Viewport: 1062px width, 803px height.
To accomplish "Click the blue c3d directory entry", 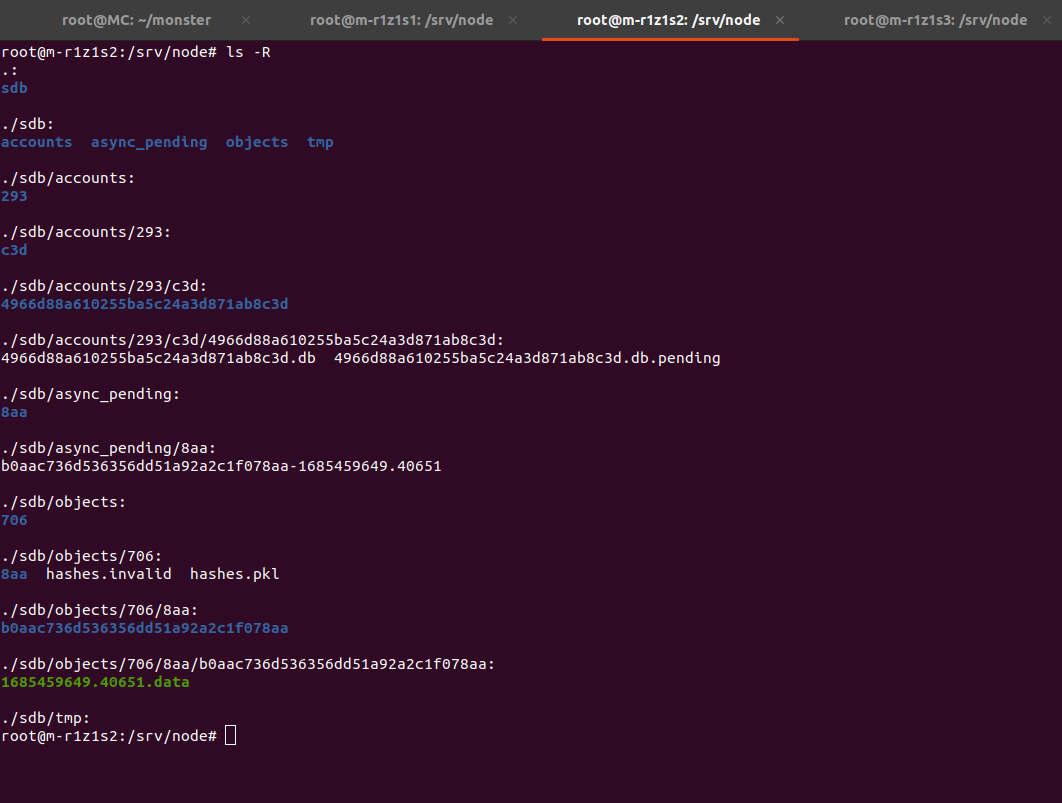I will click(14, 250).
